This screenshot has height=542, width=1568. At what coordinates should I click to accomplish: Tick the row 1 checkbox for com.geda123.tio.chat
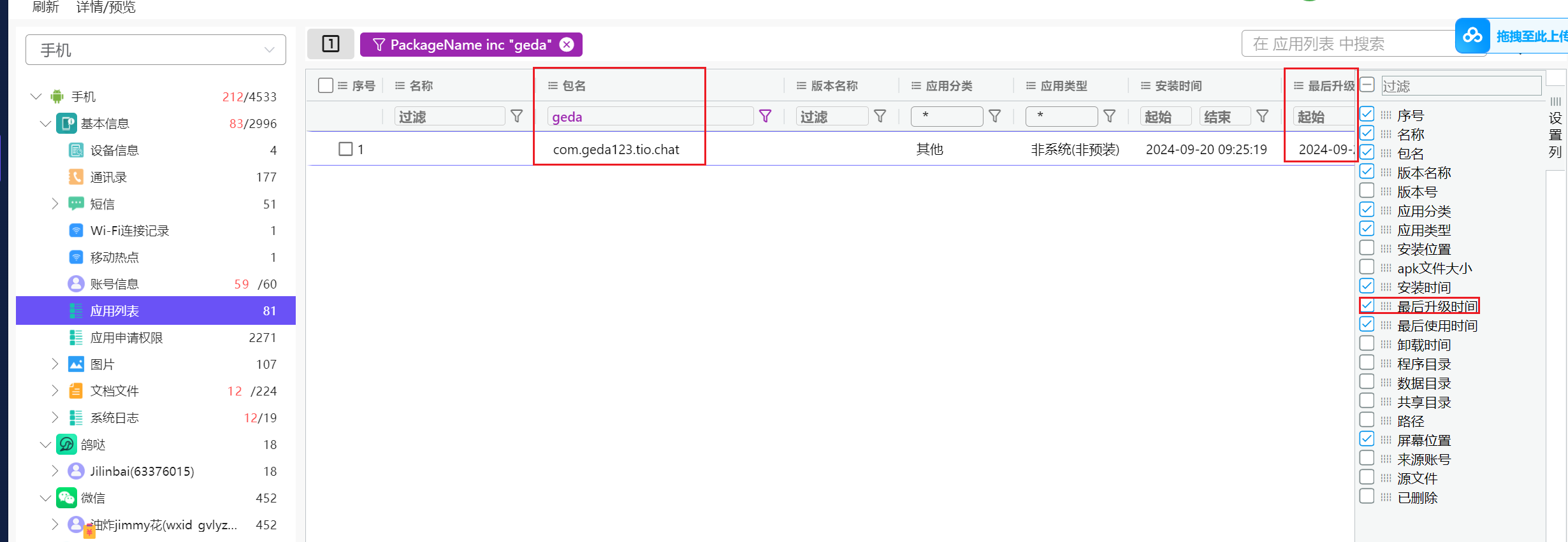click(x=345, y=149)
